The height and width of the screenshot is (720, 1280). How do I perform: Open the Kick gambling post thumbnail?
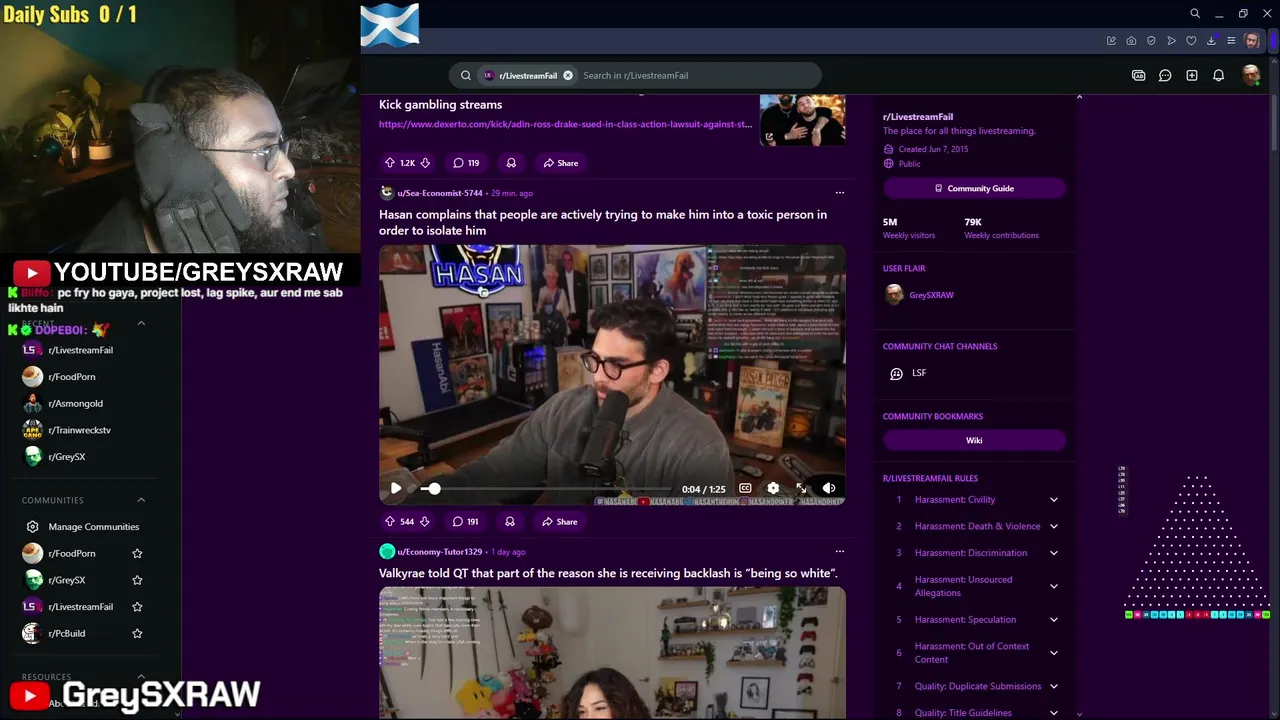click(802, 120)
